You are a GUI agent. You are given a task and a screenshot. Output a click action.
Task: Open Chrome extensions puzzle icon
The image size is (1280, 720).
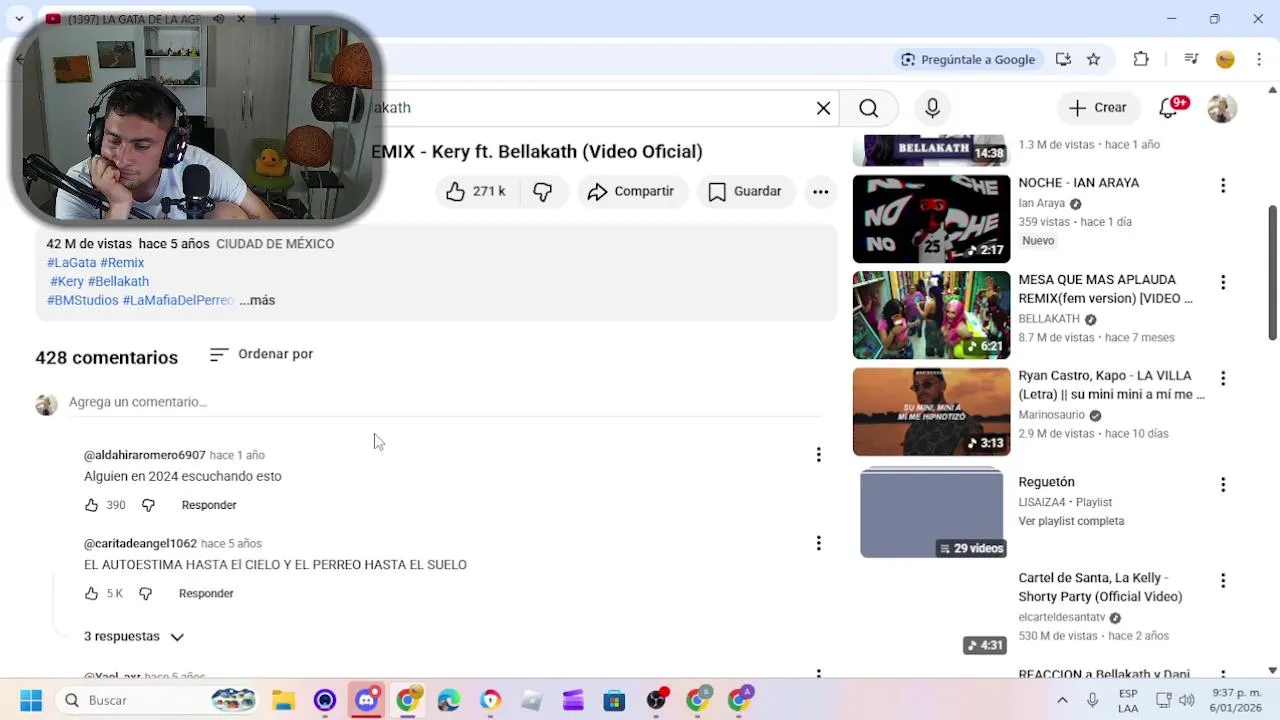coord(1141,60)
